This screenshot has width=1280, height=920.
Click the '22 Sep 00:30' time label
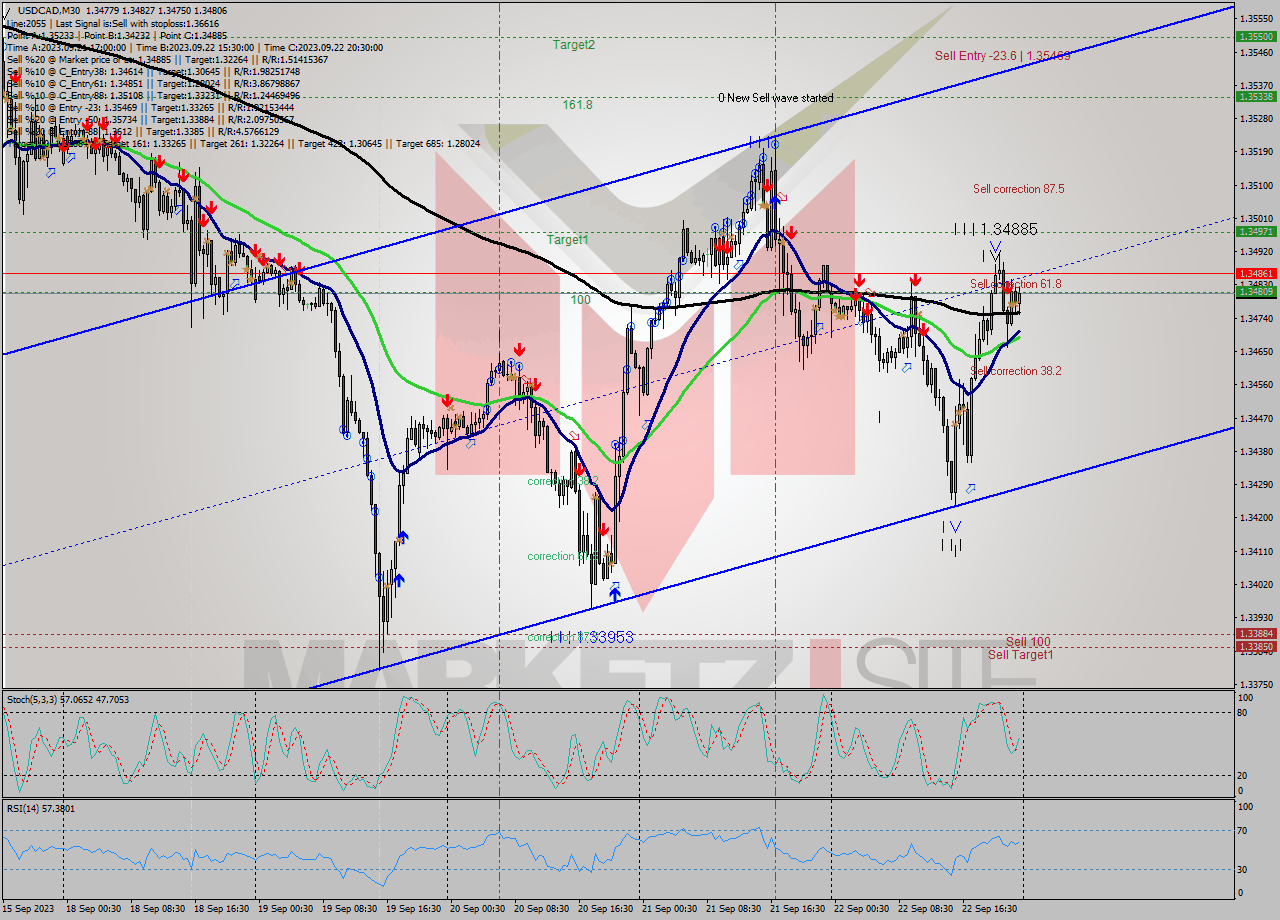(x=860, y=909)
